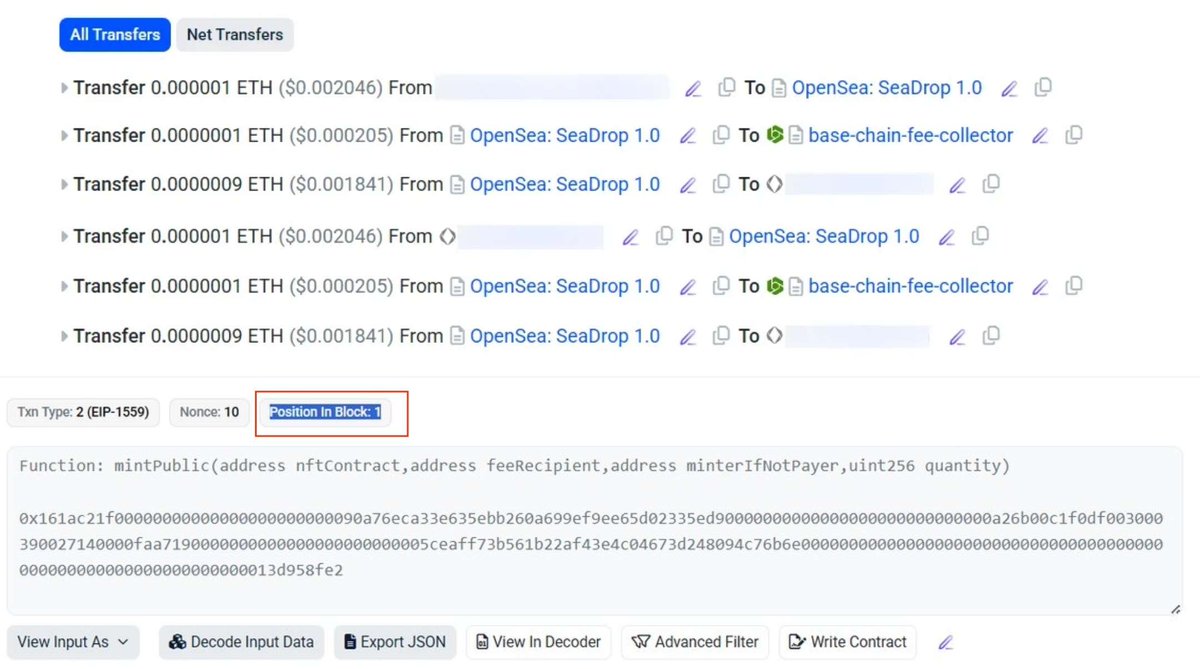
Task: Edit SeaDrop sender tag in fifth transfer row
Action: coord(687,288)
